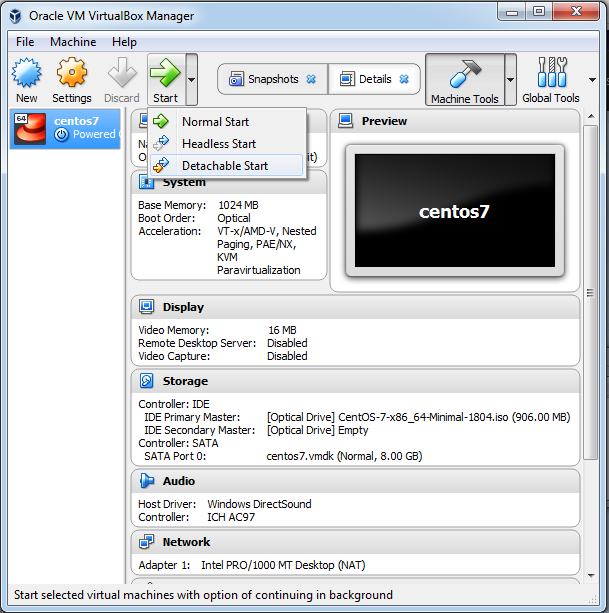Click the Network section icon
The image size is (609, 613).
point(147,542)
